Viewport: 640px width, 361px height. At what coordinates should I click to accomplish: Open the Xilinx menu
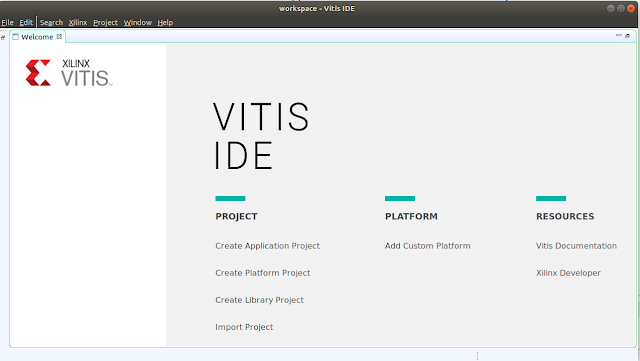[78, 22]
